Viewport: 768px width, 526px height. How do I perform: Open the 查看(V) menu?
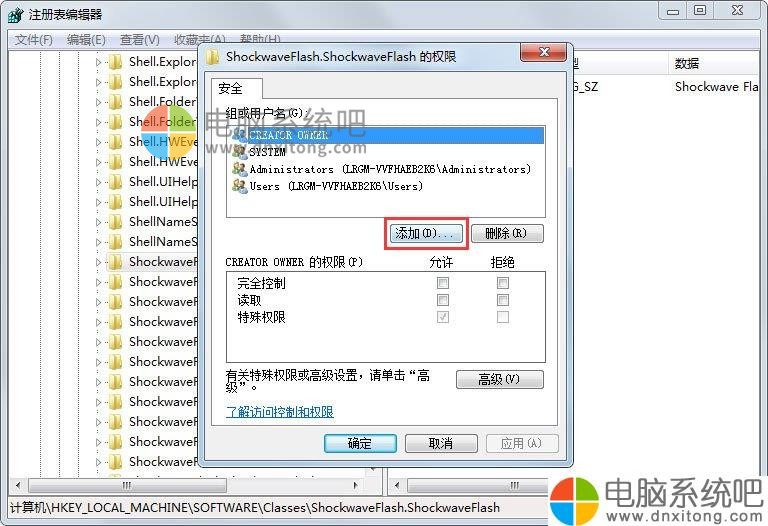pos(140,40)
